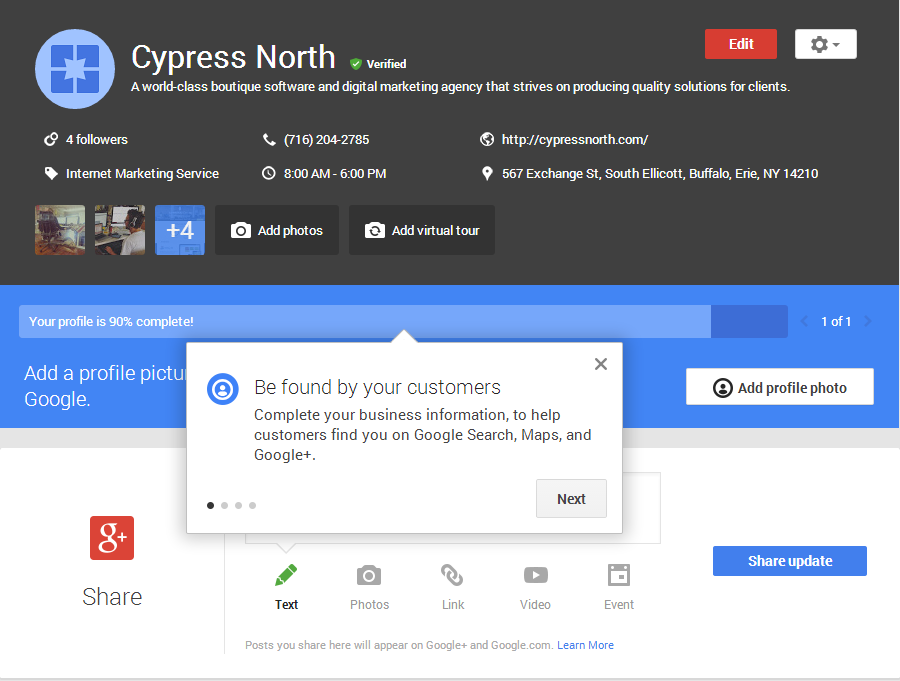Select the first tour step dot
Viewport: 900px width, 681px height.
(211, 505)
